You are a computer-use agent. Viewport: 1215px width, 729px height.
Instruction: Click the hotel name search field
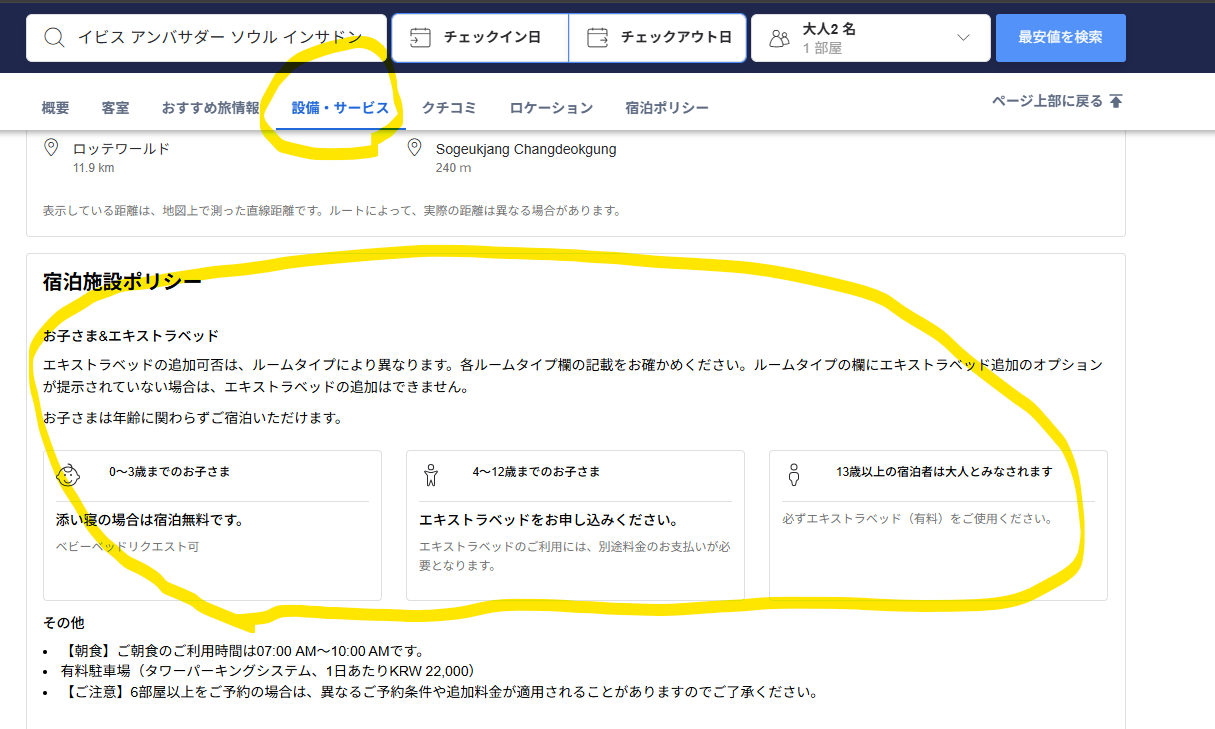220,38
